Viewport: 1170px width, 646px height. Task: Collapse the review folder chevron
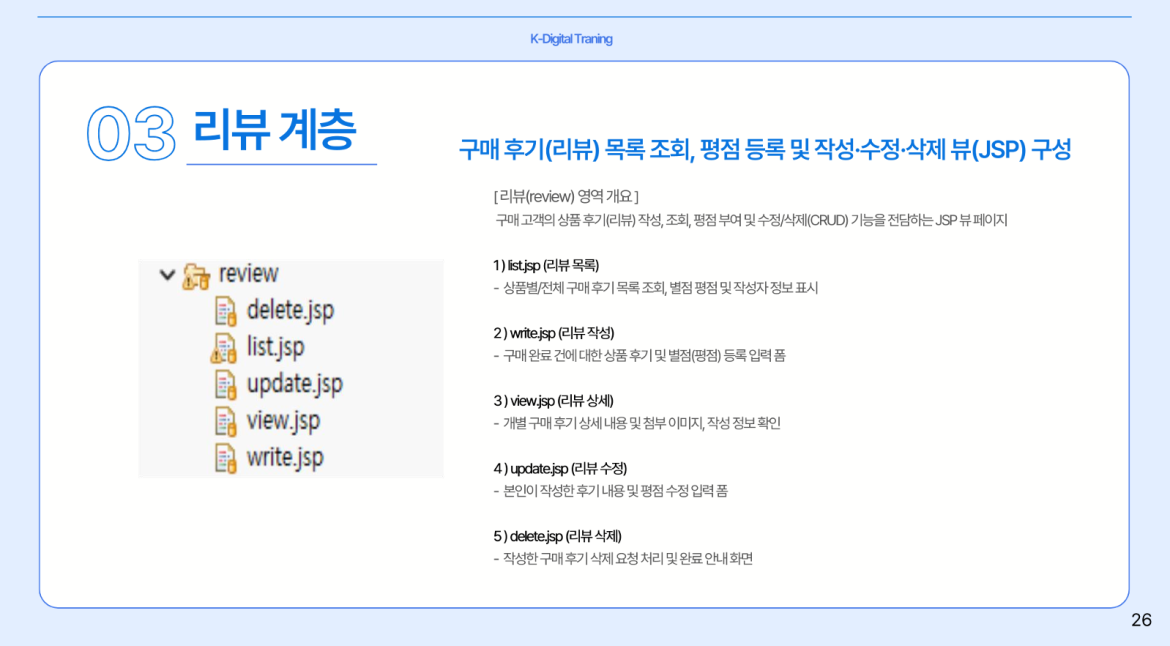(168, 275)
